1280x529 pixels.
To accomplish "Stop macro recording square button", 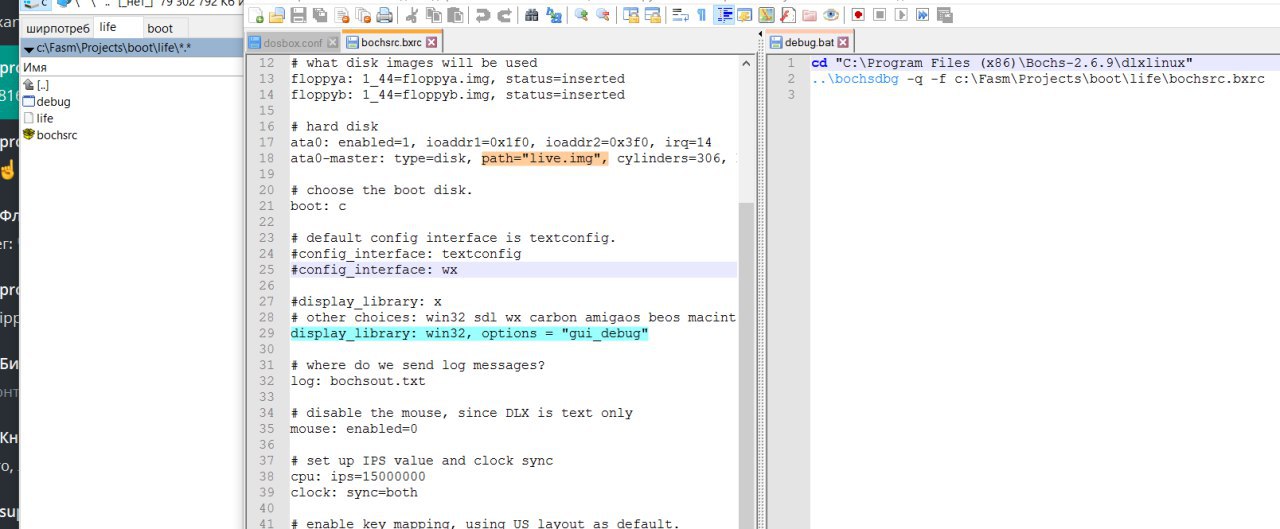I will 880,15.
